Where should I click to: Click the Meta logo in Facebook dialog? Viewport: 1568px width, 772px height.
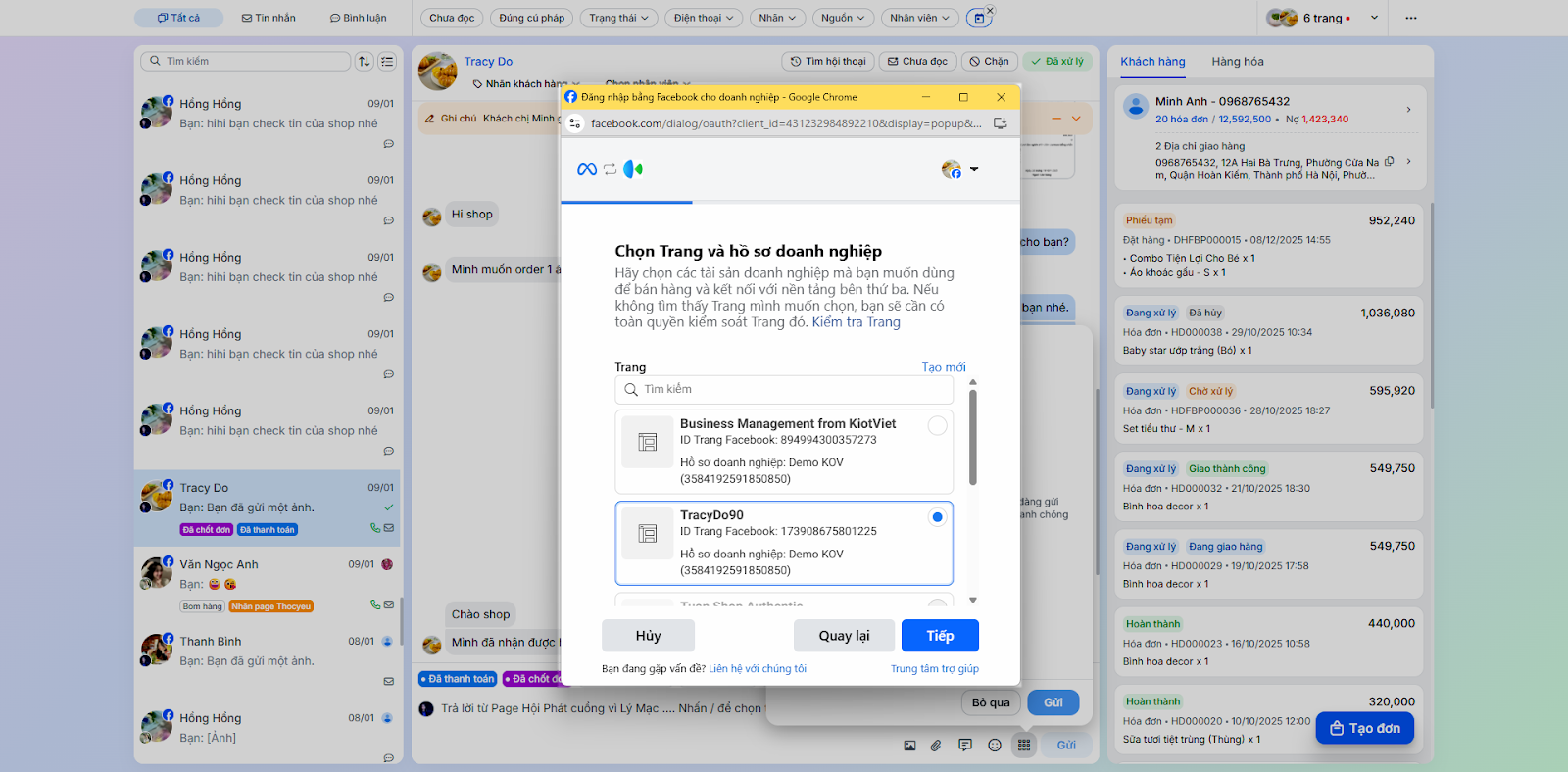point(587,169)
